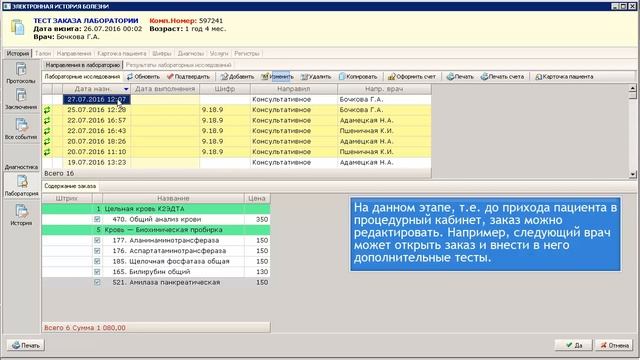The height and width of the screenshot is (360, 640).
Task: Toggle checkbox for 470. Общий анализ крови
Action: [x=97, y=219]
